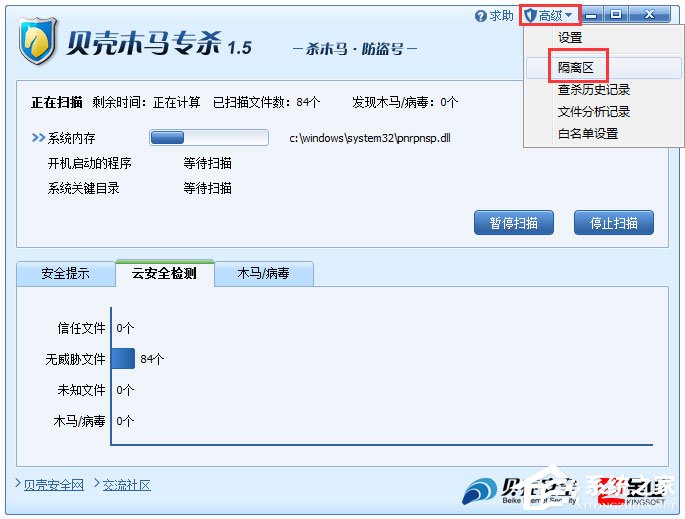Click the 贝壳木马专杀 1.5 title
This screenshot has height=519, width=685.
coord(159,44)
